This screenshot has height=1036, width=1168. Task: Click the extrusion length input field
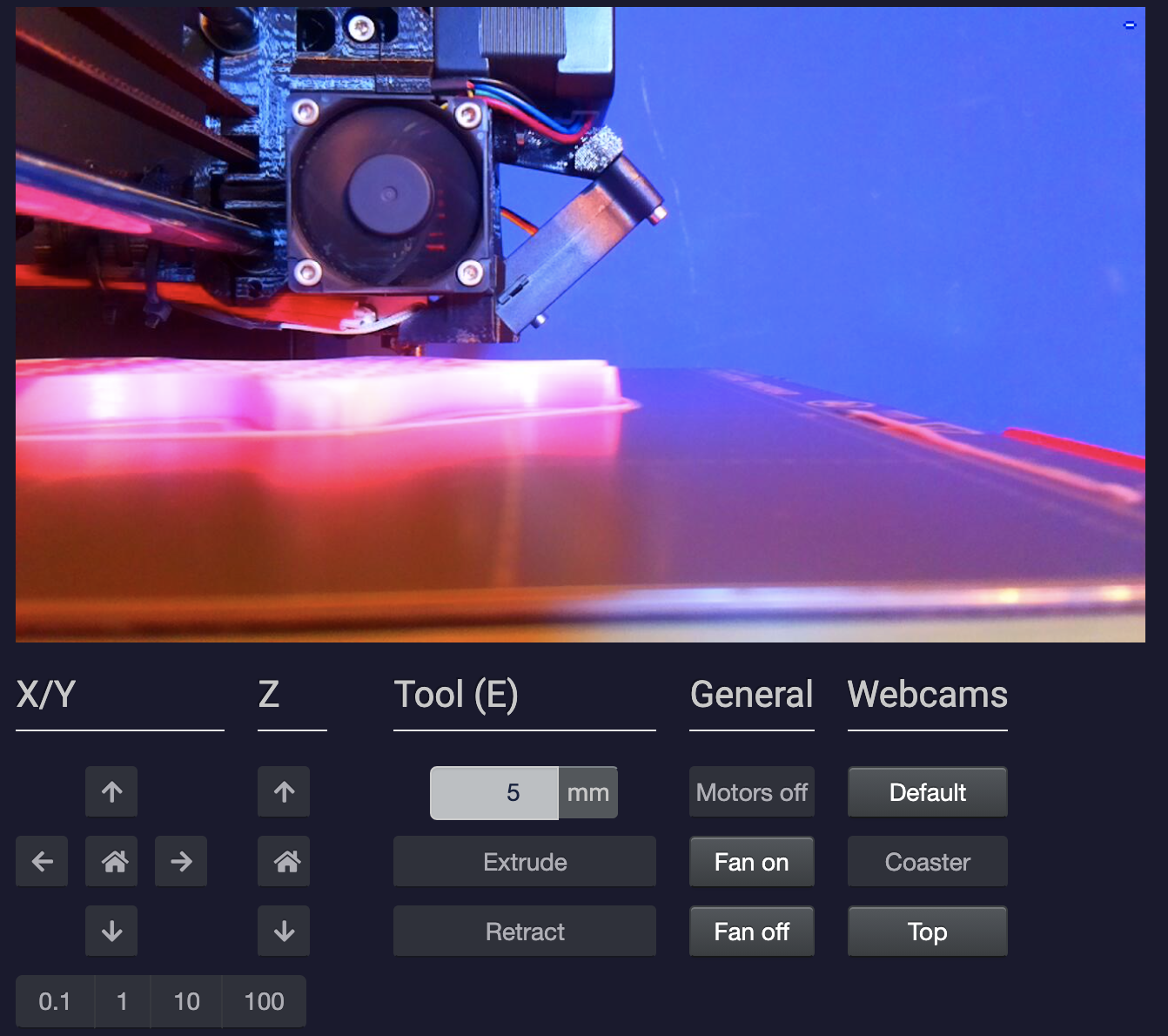click(494, 792)
